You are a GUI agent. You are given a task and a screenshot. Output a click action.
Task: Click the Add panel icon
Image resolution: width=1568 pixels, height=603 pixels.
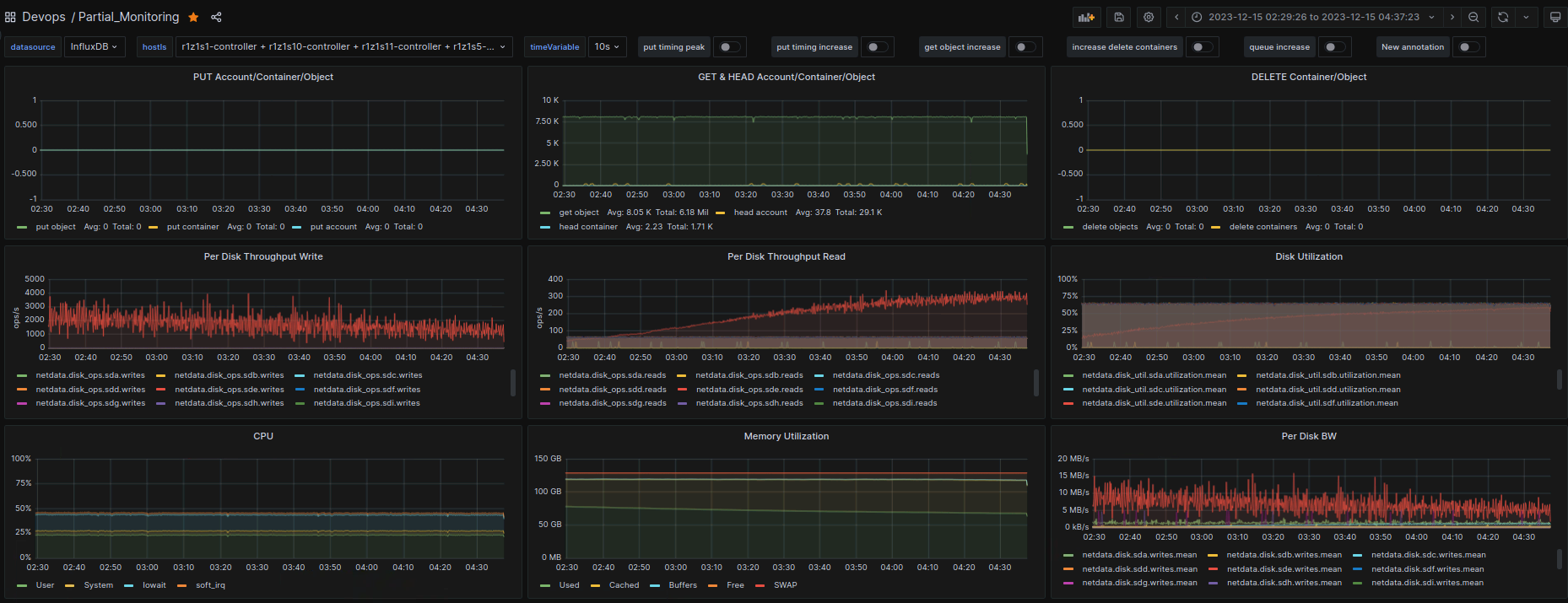(1086, 17)
